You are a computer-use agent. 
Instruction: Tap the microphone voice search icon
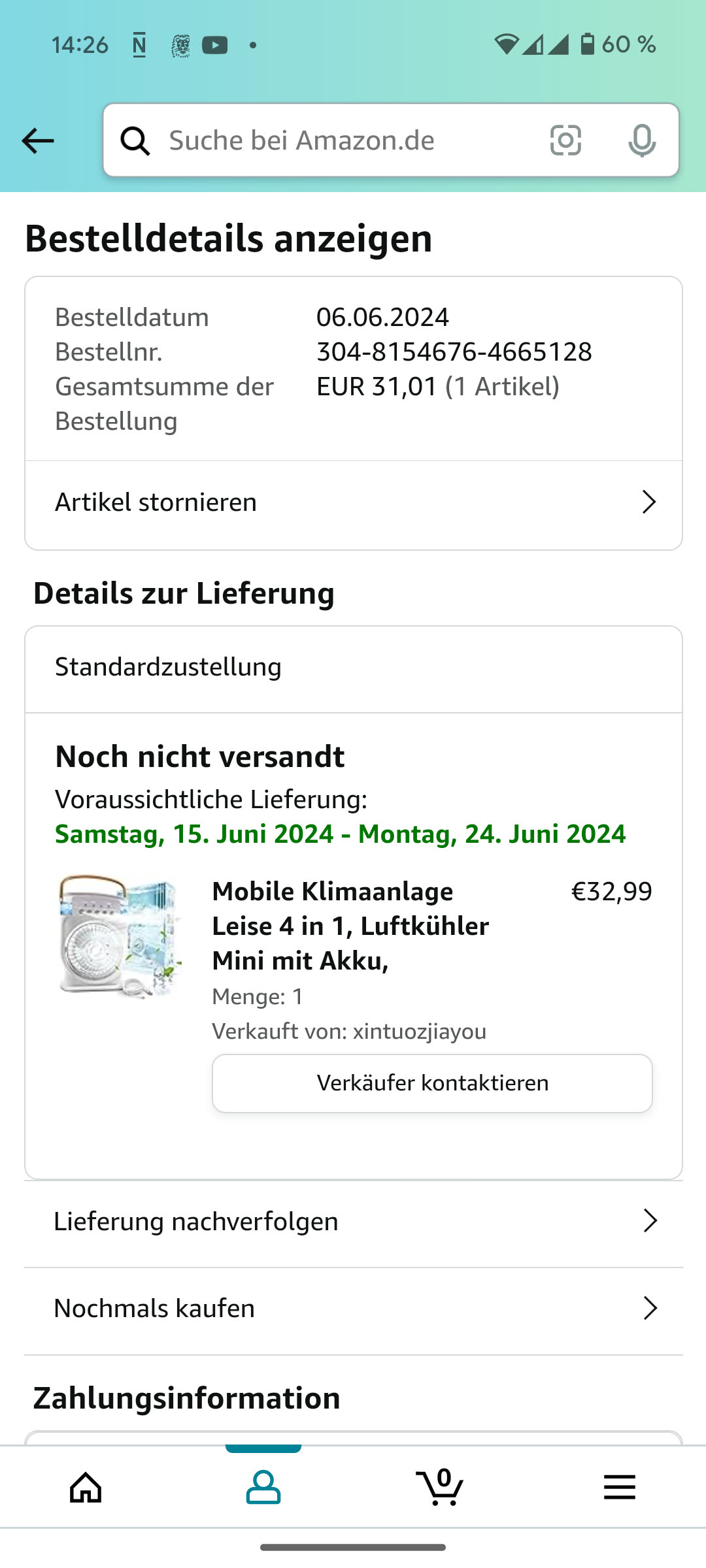641,140
